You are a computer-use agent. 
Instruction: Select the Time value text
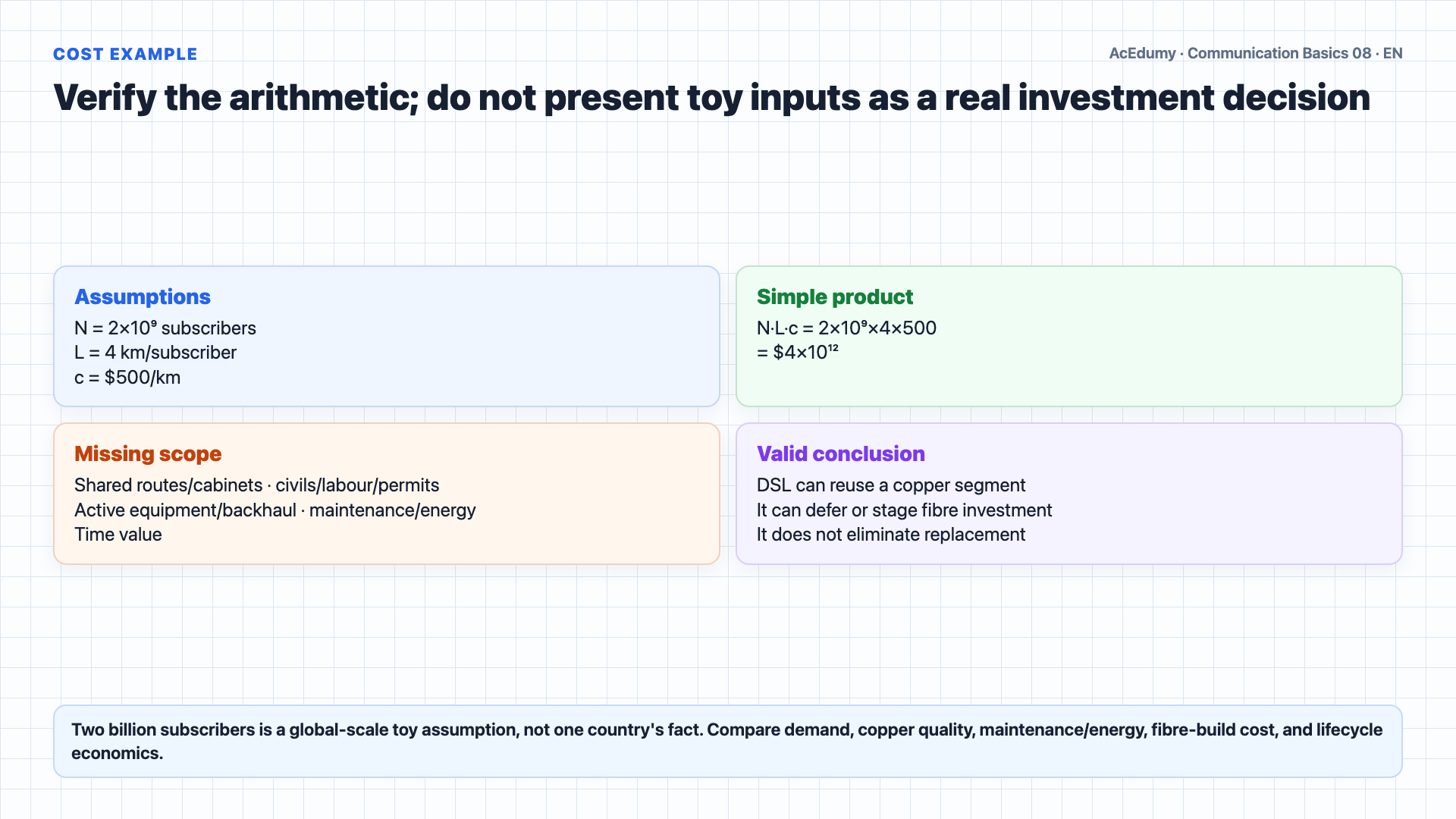(118, 535)
